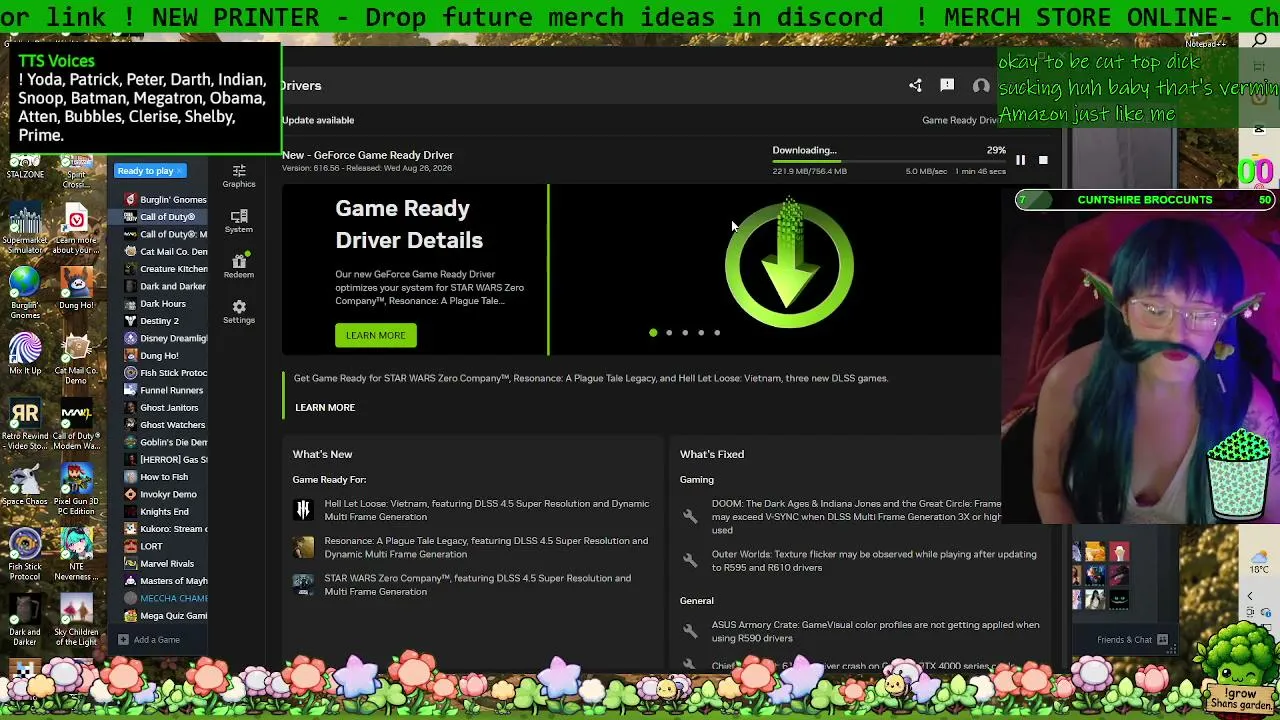Select the fourth carousel dot

[x=701, y=333]
